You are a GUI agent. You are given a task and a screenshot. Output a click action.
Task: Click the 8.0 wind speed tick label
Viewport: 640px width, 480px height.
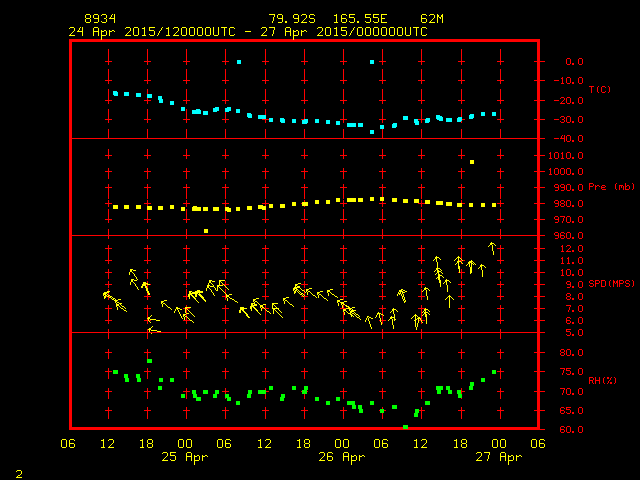point(574,297)
